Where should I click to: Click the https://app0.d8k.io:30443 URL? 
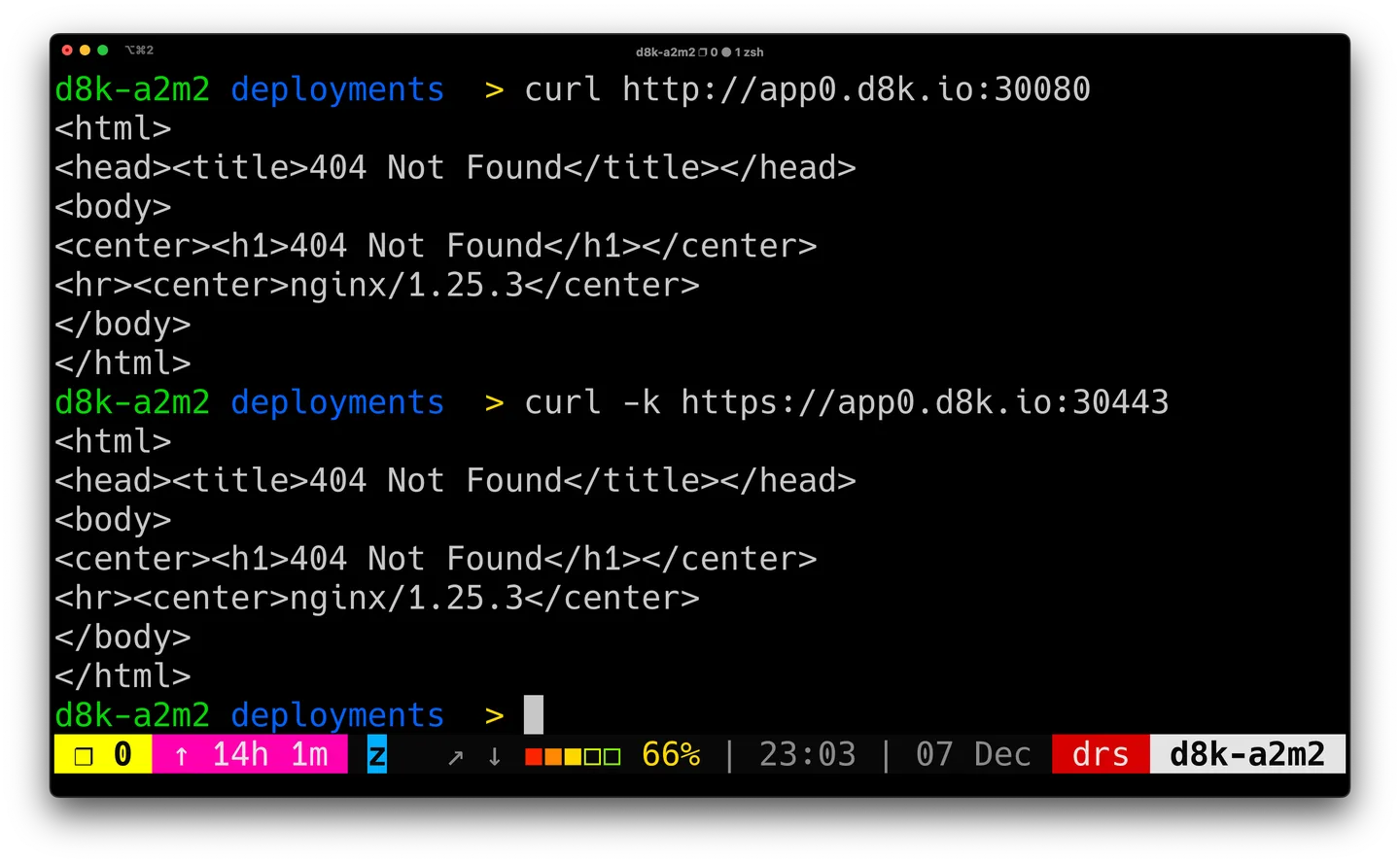point(925,402)
